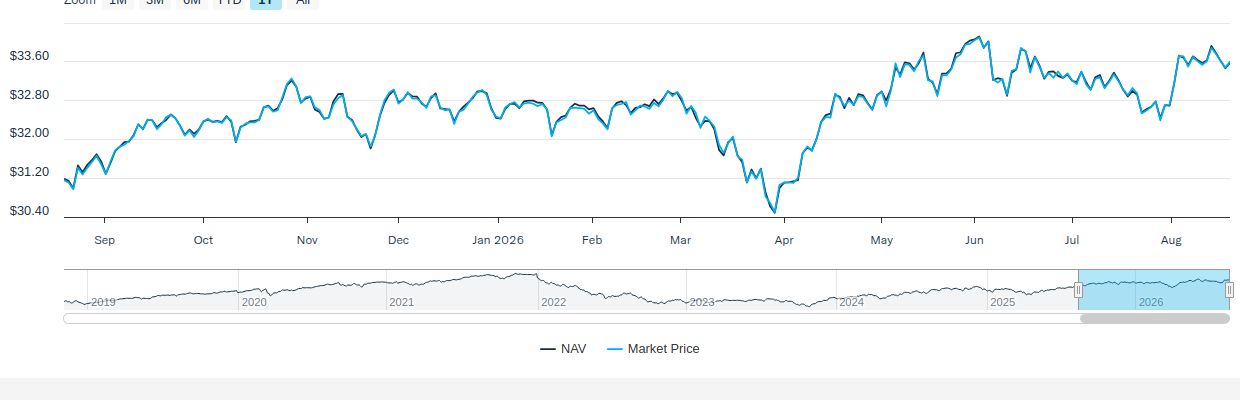Choose the YTD zoom range

(229, 3)
